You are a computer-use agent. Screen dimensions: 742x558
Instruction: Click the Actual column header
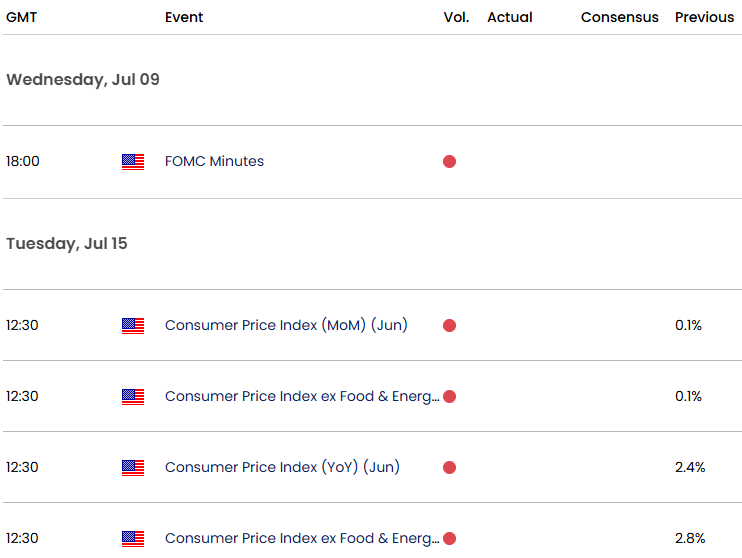pos(510,17)
